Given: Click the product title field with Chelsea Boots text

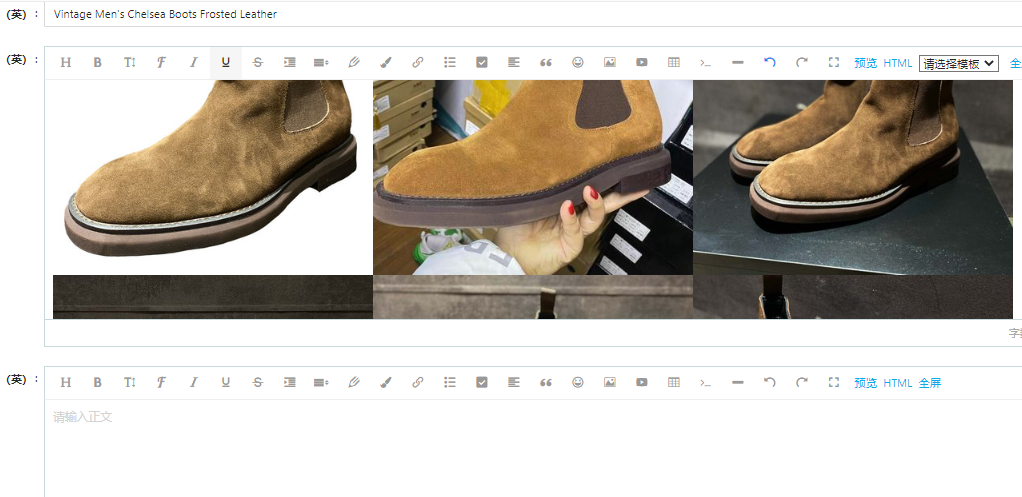Looking at the screenshot, I should tap(500, 14).
